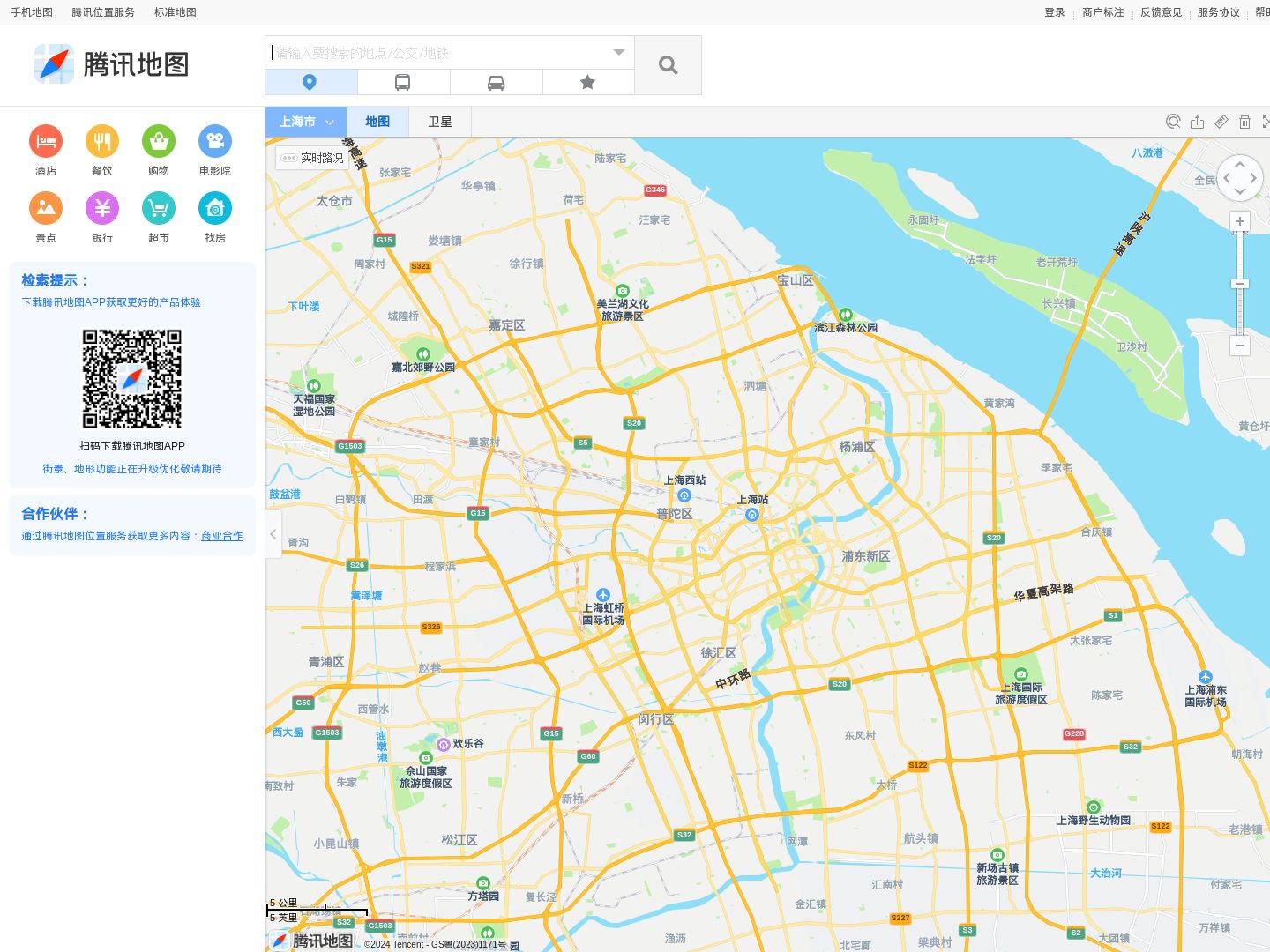Click the 浦东新区 district label

(865, 556)
